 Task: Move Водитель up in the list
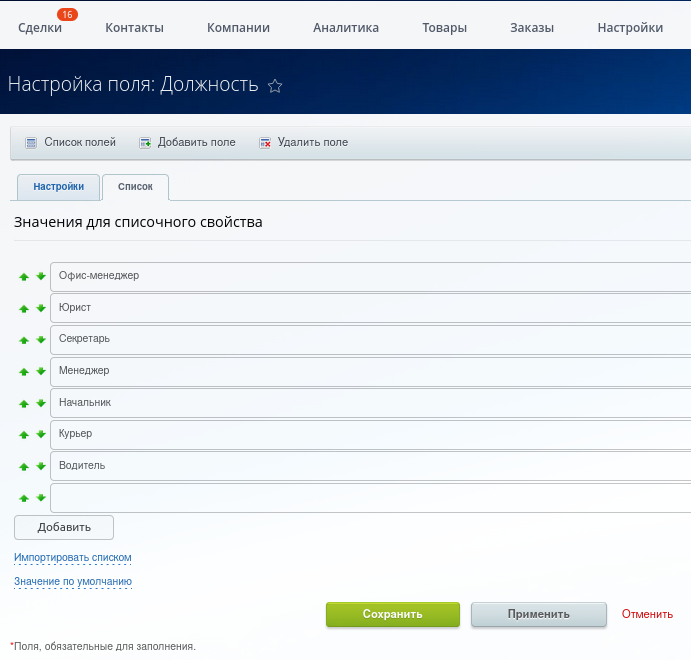pyautogui.click(x=24, y=467)
